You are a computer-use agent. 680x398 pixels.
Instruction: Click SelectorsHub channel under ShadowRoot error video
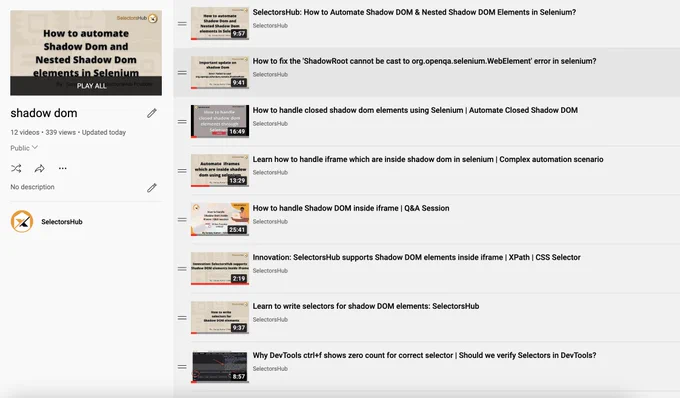point(270,75)
